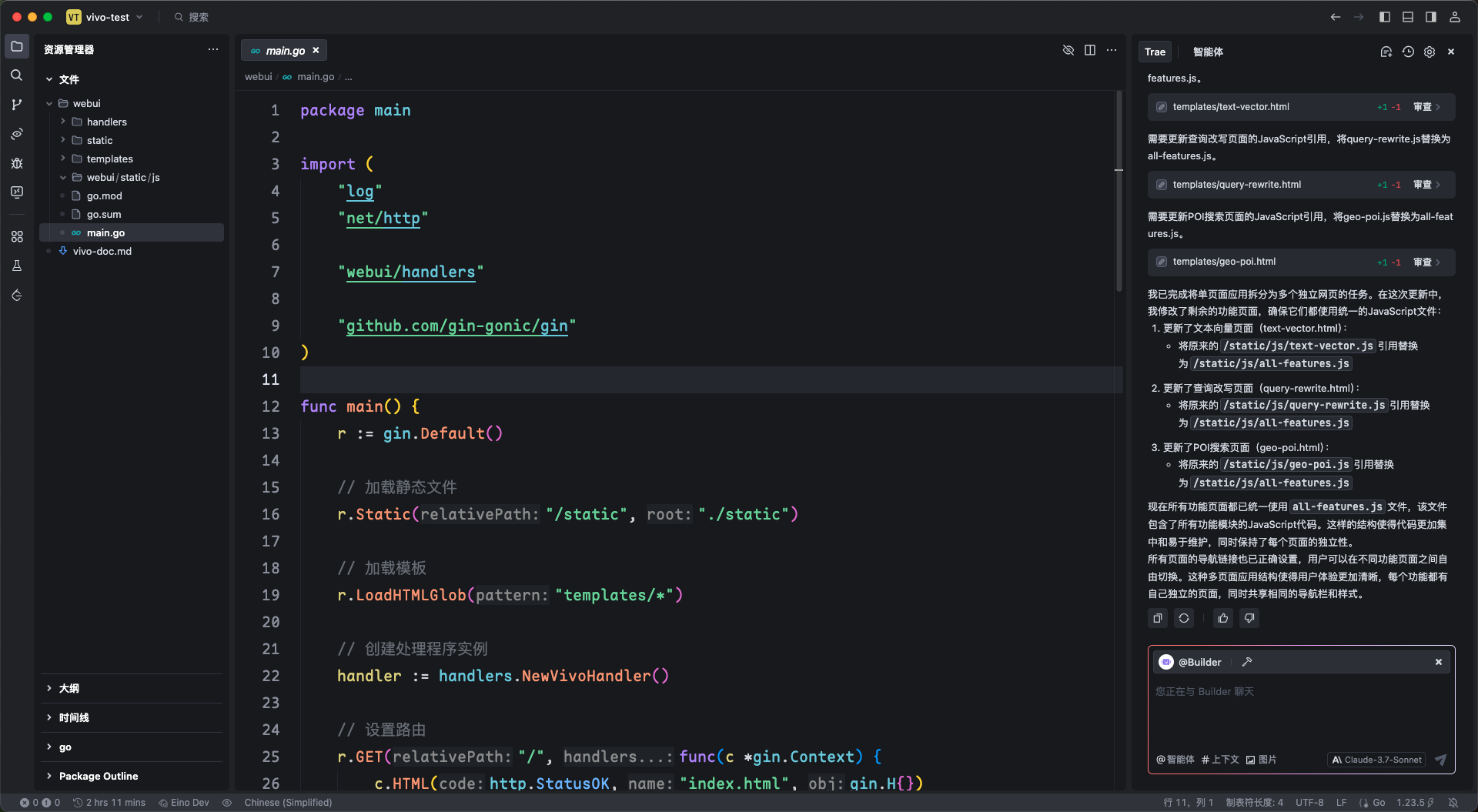The image size is (1478, 812).
Task: Open go.sum in the file tree
Action: tap(104, 214)
